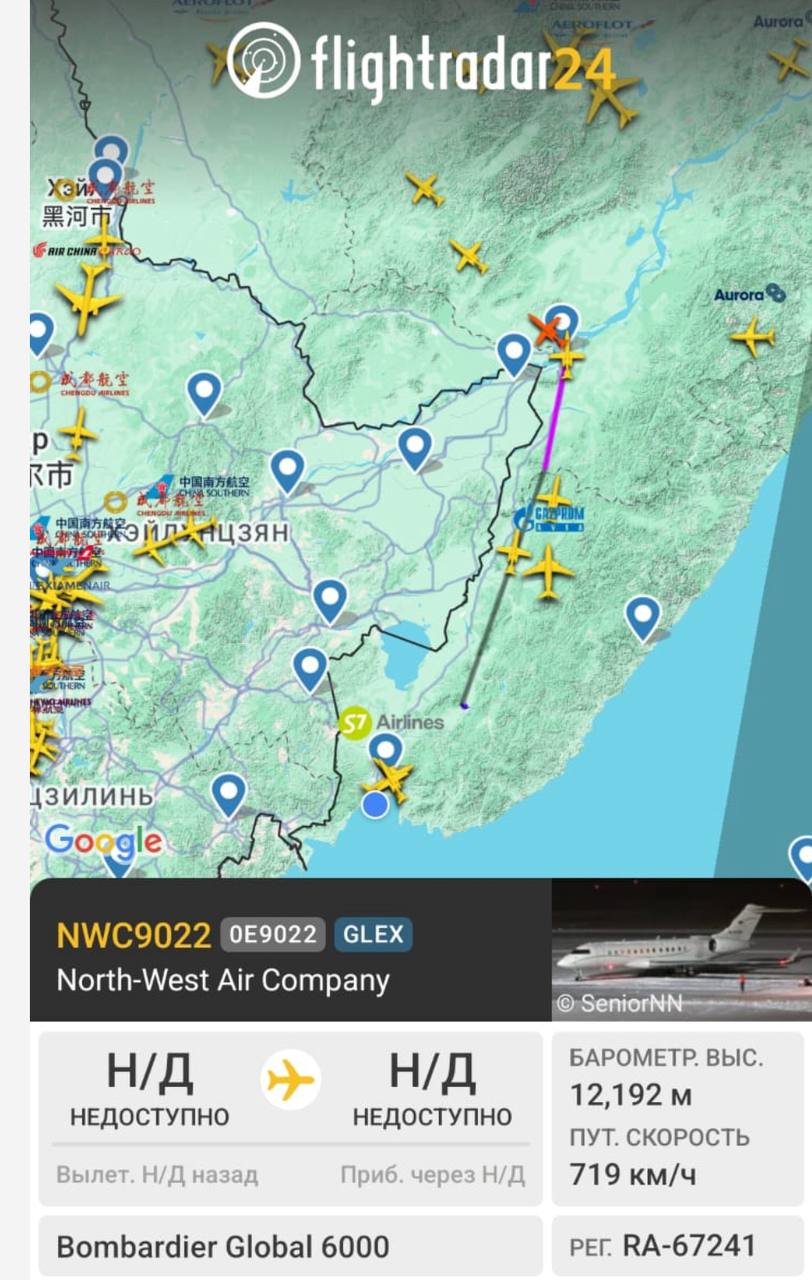The height and width of the screenshot is (1280, 812).
Task: Tap the 0E9022 flight number badge
Action: tap(273, 935)
